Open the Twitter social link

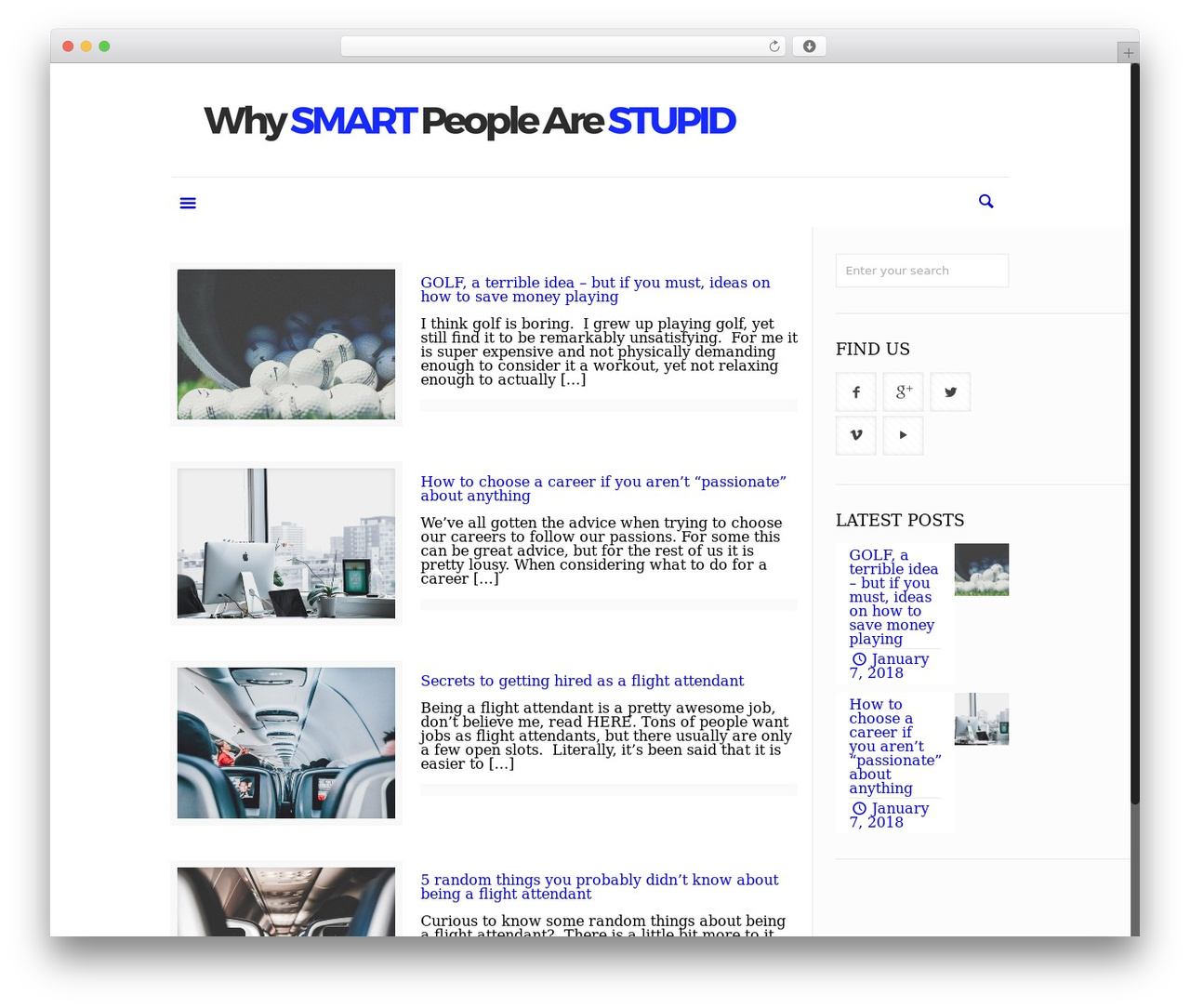coord(950,392)
